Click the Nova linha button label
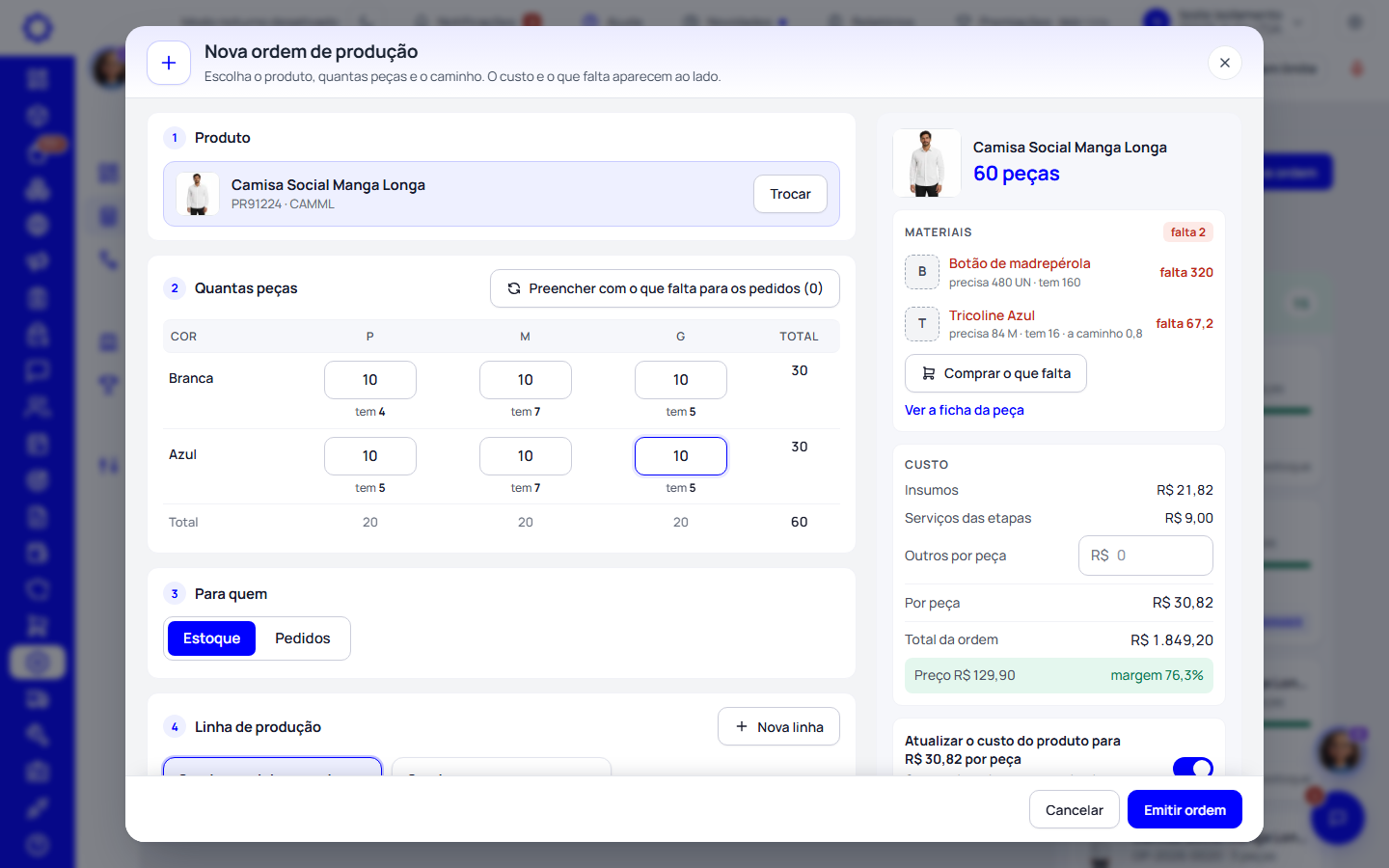The image size is (1389, 868). [x=790, y=727]
